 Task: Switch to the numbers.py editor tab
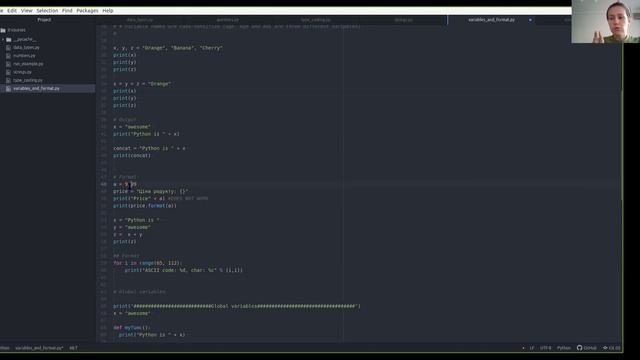point(228,20)
